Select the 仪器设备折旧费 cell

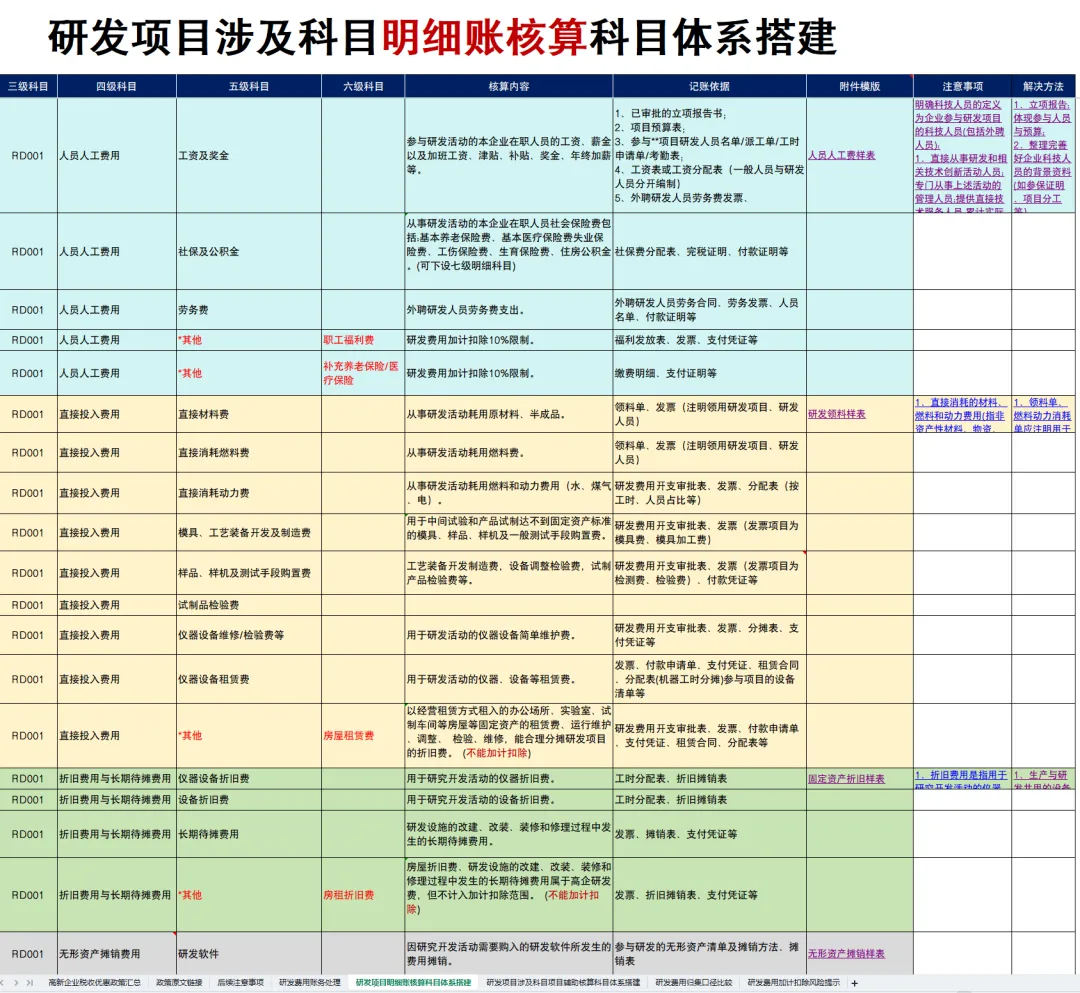click(x=249, y=779)
